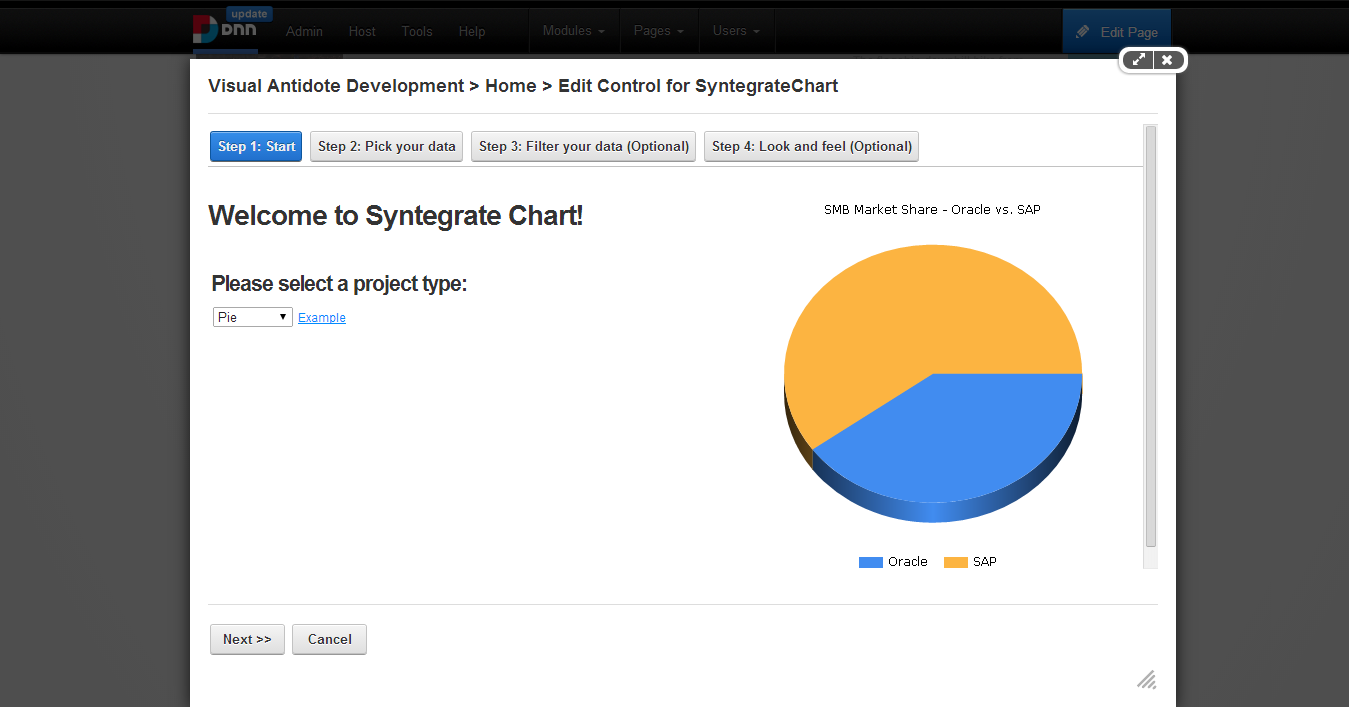Click the blue Oracle legend swatch

871,562
